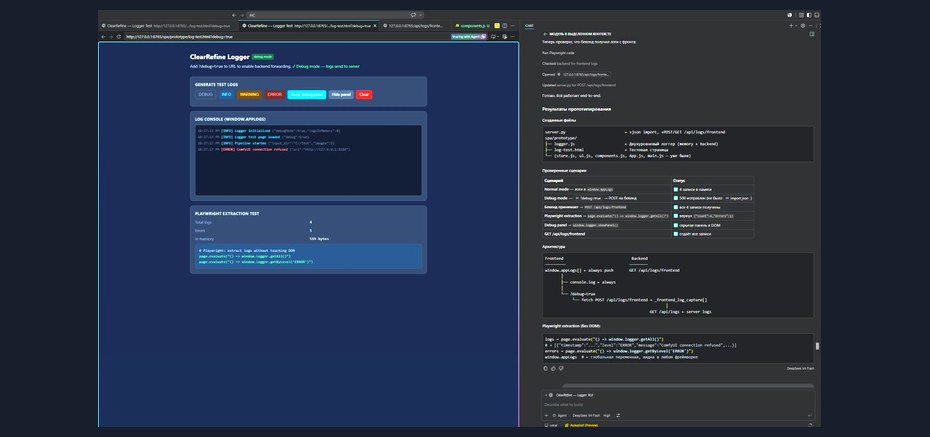Switch to the first ClearRefine Logger Test tab
Image resolution: width=930 pixels, height=437 pixels.
coord(168,25)
